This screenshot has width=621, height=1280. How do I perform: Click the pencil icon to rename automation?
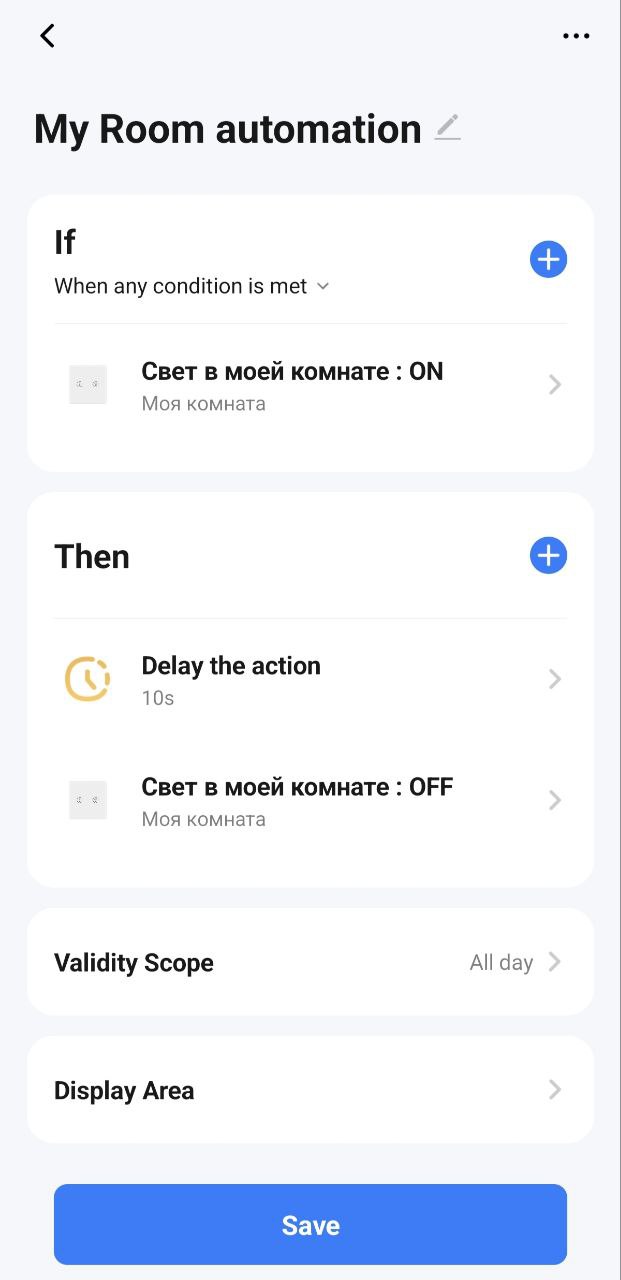448,128
